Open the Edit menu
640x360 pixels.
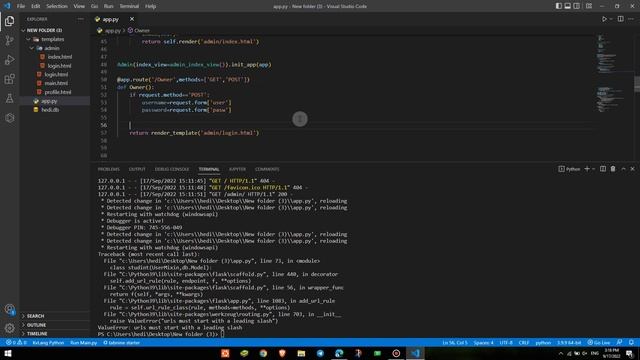coord(36,6)
